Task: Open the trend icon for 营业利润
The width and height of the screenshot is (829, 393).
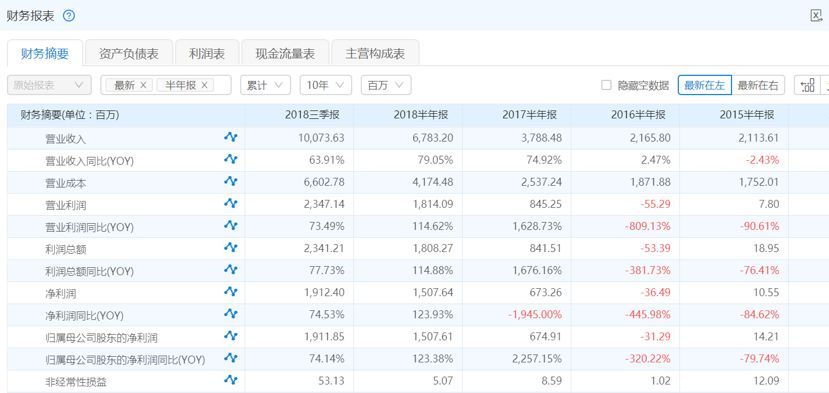Action: pos(231,203)
